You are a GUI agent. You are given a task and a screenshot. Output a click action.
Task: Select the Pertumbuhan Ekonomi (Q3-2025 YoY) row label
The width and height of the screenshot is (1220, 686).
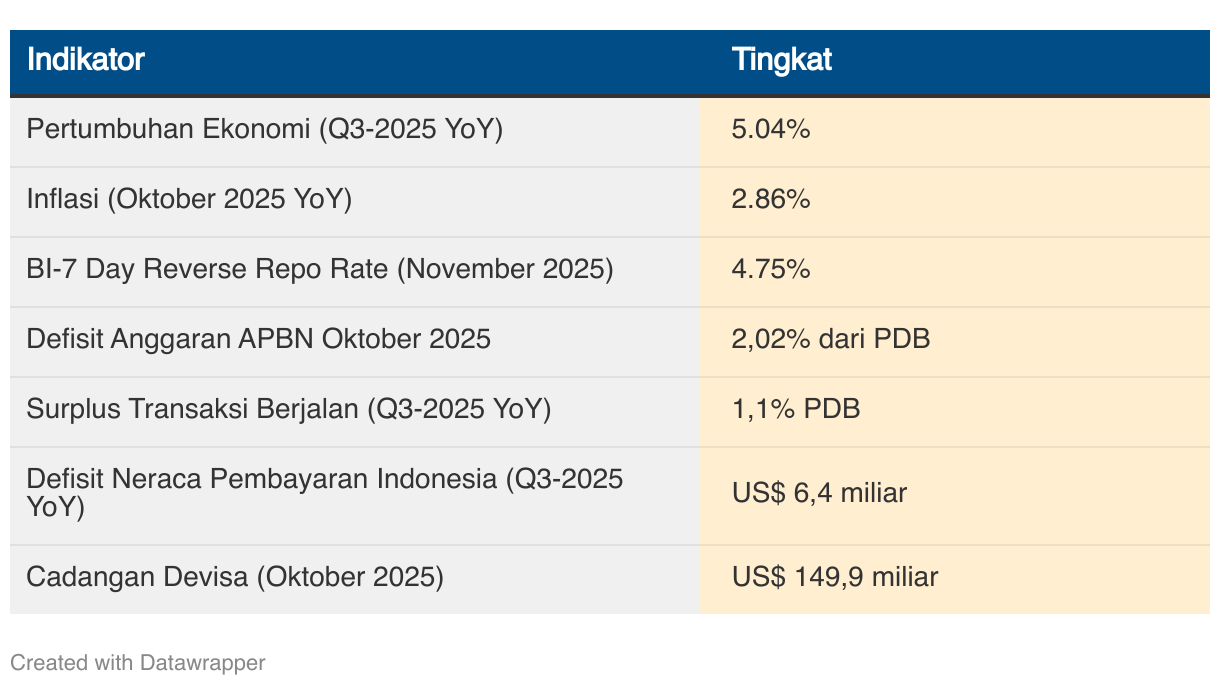pyautogui.click(x=265, y=130)
